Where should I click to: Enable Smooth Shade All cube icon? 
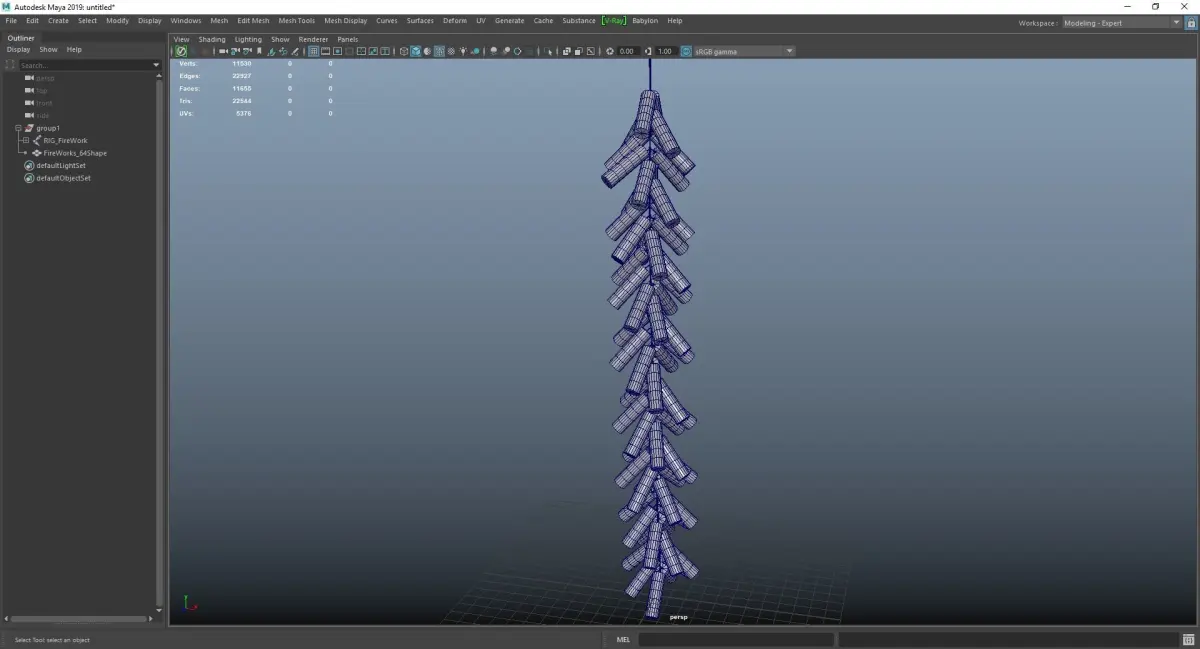coord(416,51)
